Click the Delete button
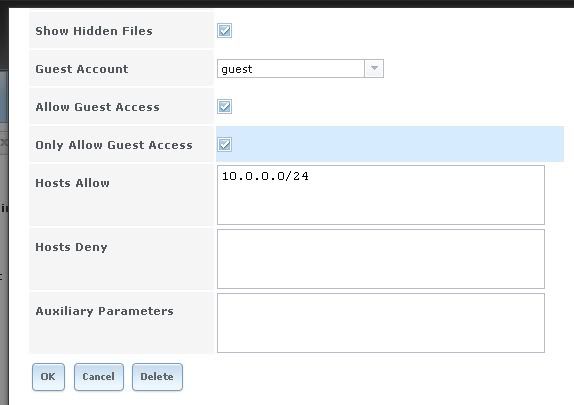Screen dimensions: 574x405 (157, 377)
